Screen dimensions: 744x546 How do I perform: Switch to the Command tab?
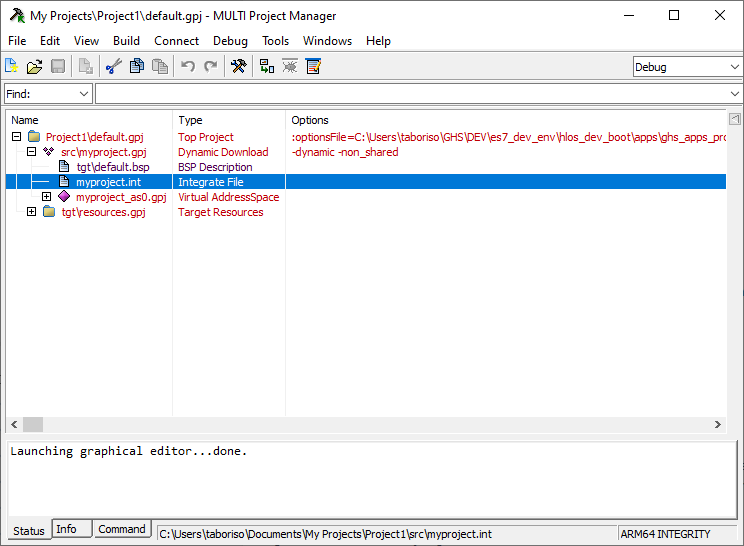123,529
